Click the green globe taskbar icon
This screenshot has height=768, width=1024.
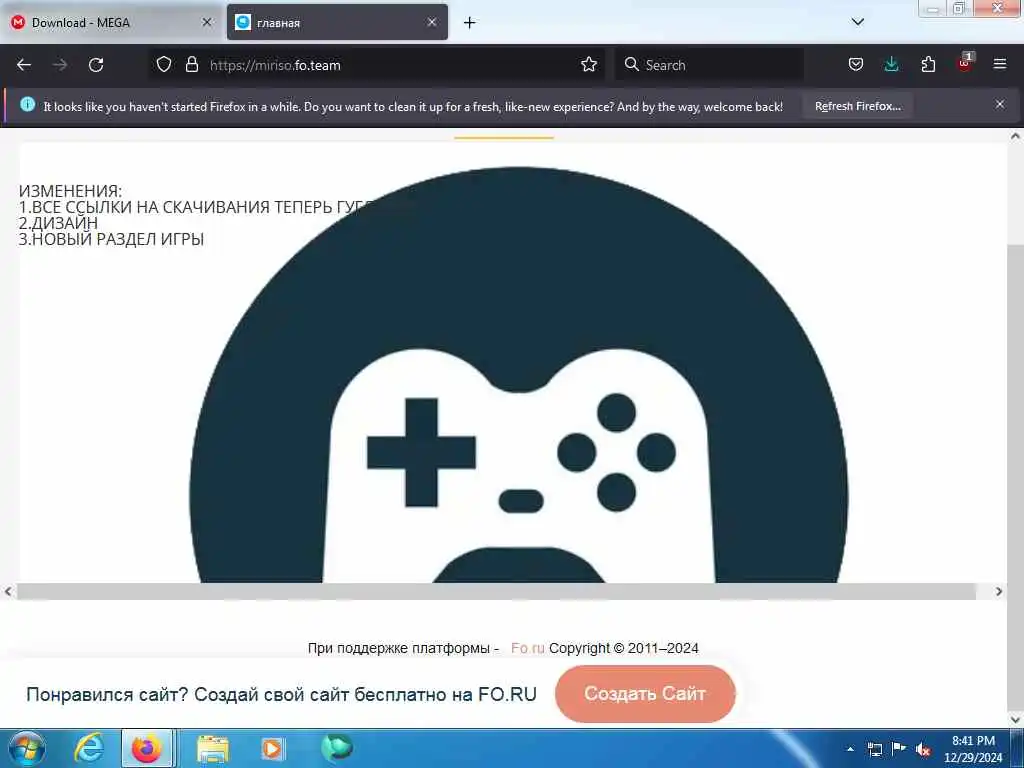(337, 748)
